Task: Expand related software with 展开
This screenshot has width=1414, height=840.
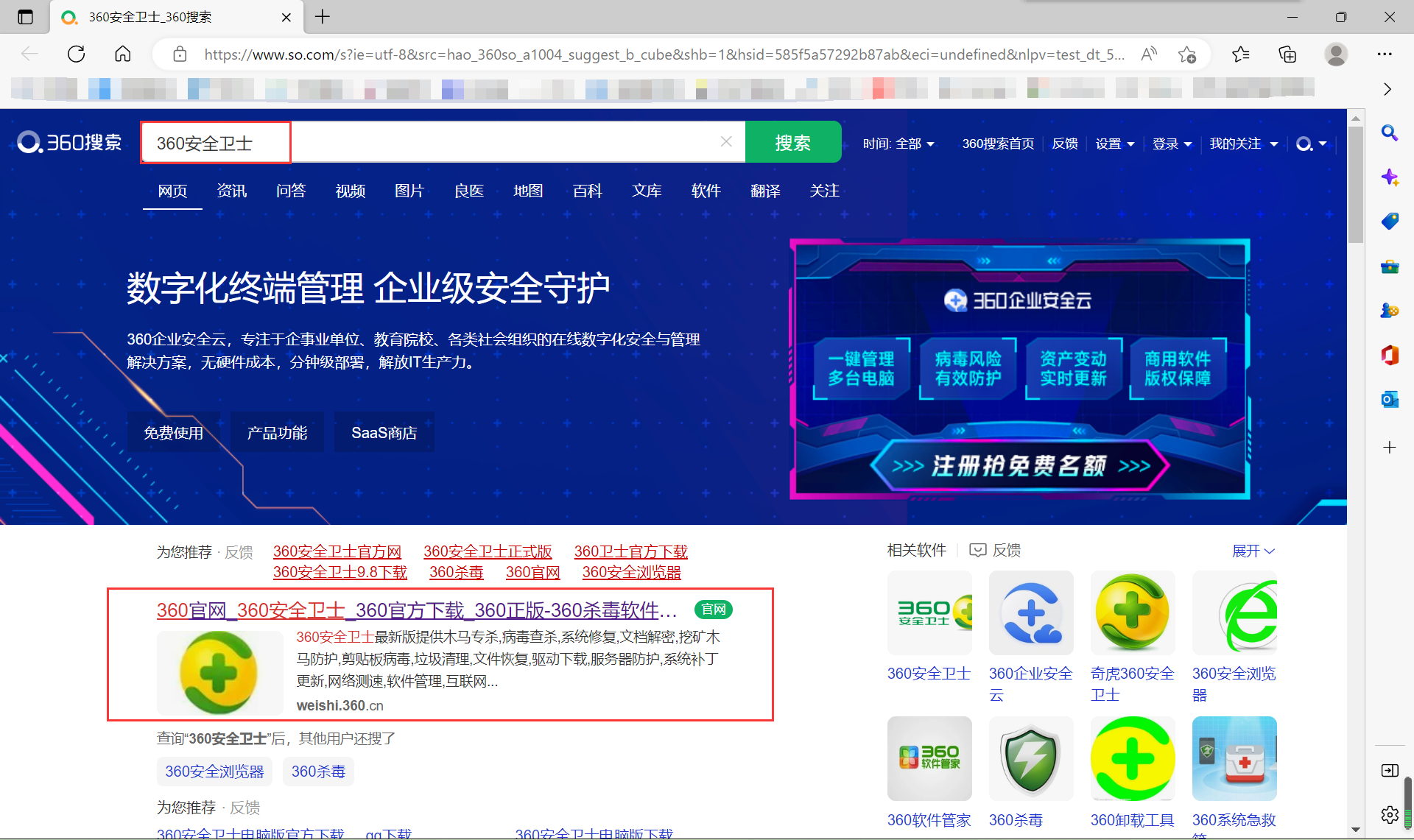Action: pyautogui.click(x=1253, y=551)
